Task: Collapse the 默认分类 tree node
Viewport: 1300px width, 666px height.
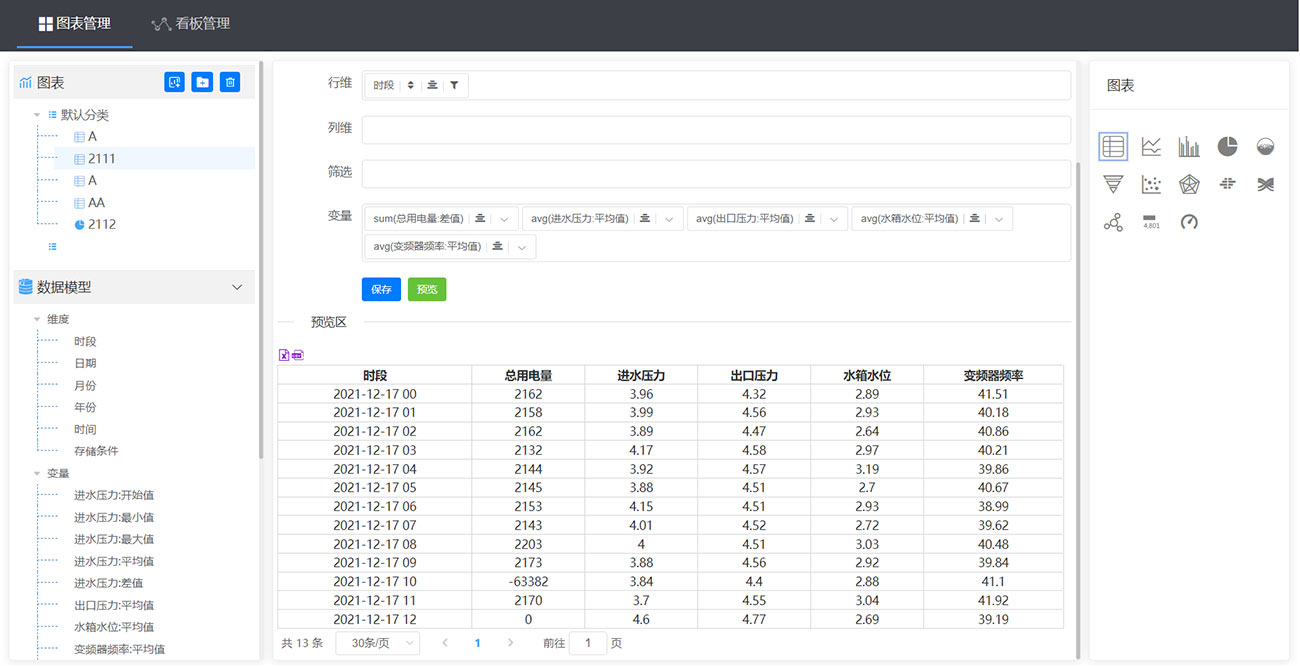Action: click(x=37, y=115)
